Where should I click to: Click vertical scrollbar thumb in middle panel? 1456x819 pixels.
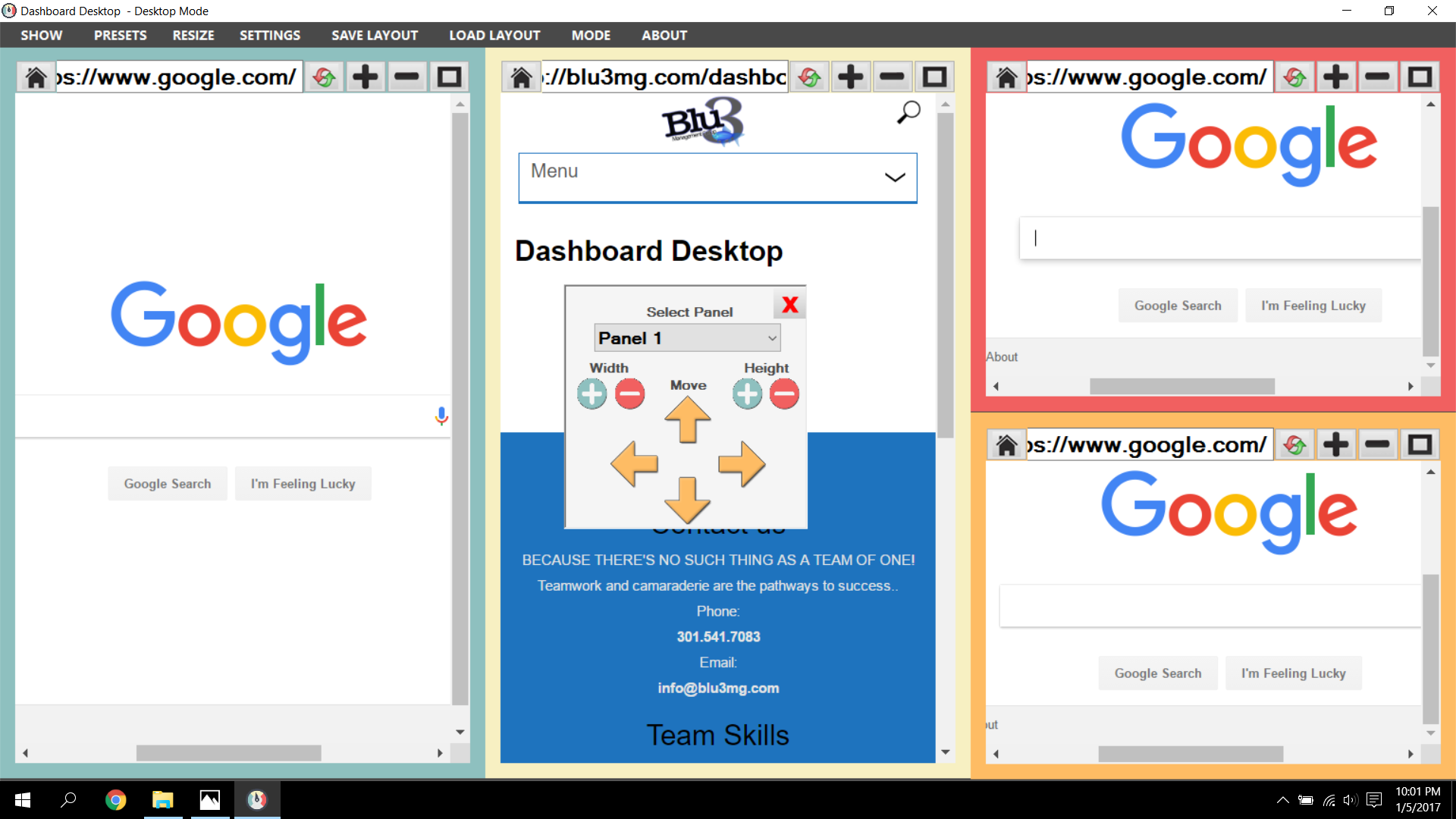click(x=945, y=277)
